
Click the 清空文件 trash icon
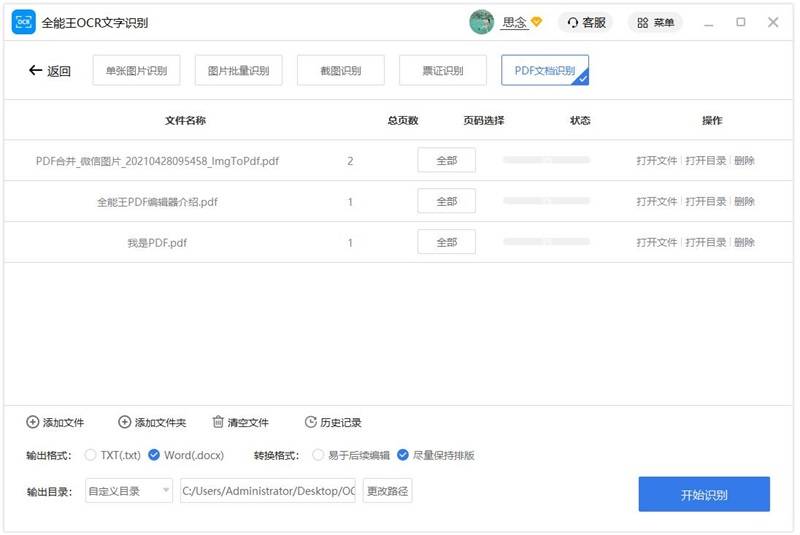[218, 422]
